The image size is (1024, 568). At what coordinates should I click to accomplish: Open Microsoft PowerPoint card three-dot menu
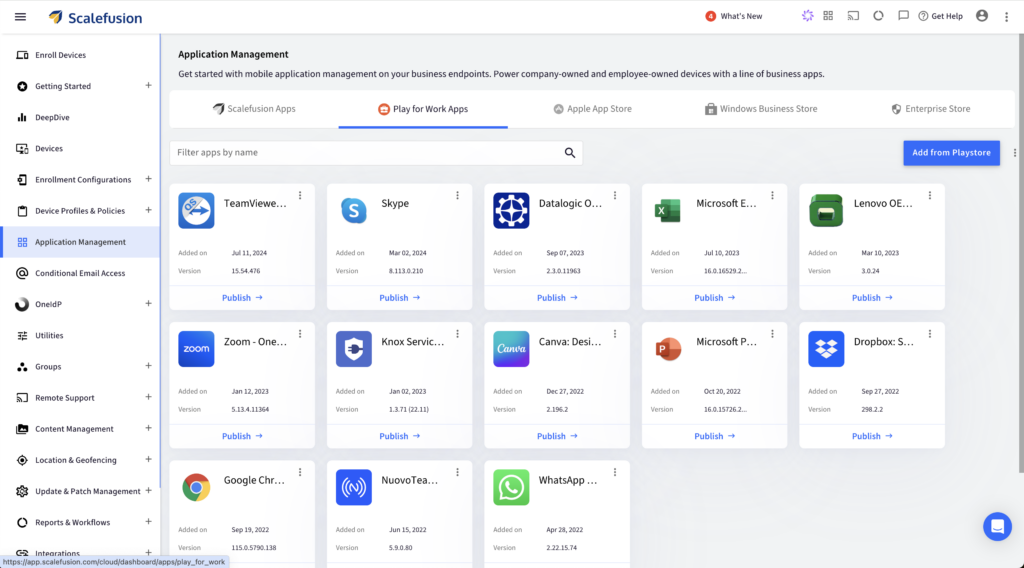coord(773,334)
